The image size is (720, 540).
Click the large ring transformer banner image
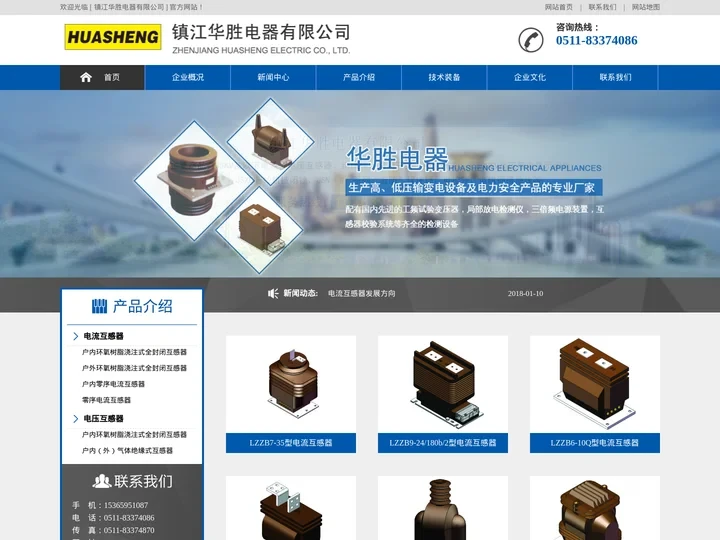[x=194, y=180]
